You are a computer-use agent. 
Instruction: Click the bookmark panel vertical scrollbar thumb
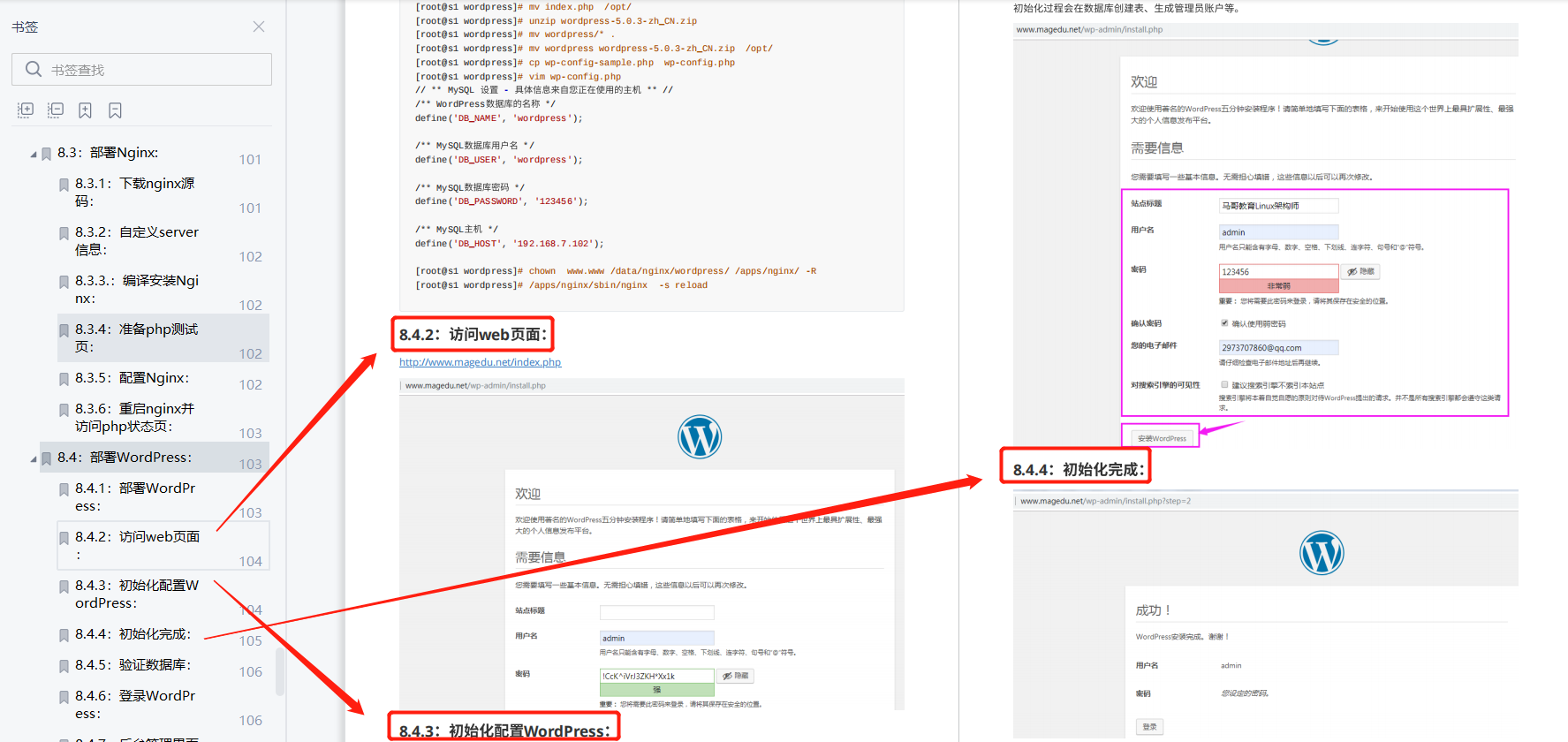280,671
